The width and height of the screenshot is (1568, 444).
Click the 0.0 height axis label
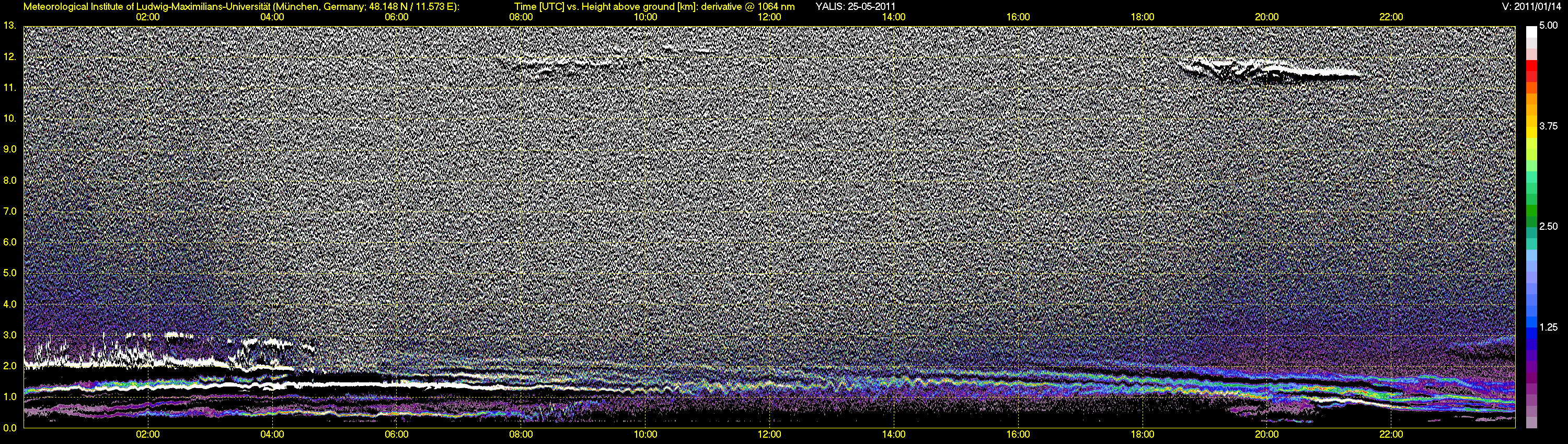[x=10, y=428]
